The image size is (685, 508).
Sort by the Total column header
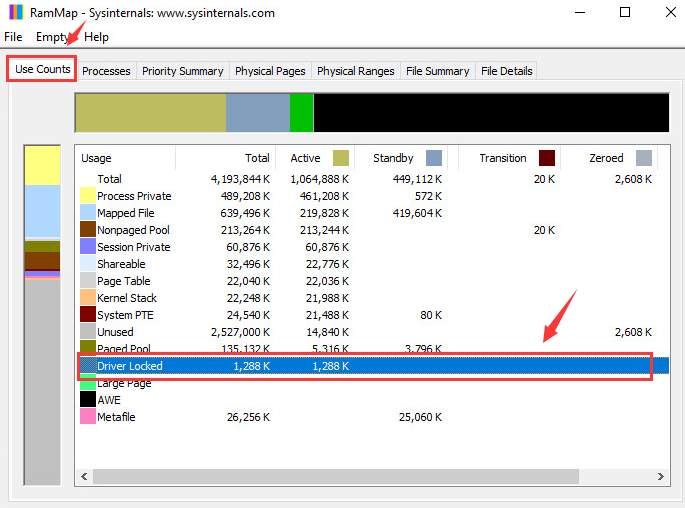tap(225, 158)
